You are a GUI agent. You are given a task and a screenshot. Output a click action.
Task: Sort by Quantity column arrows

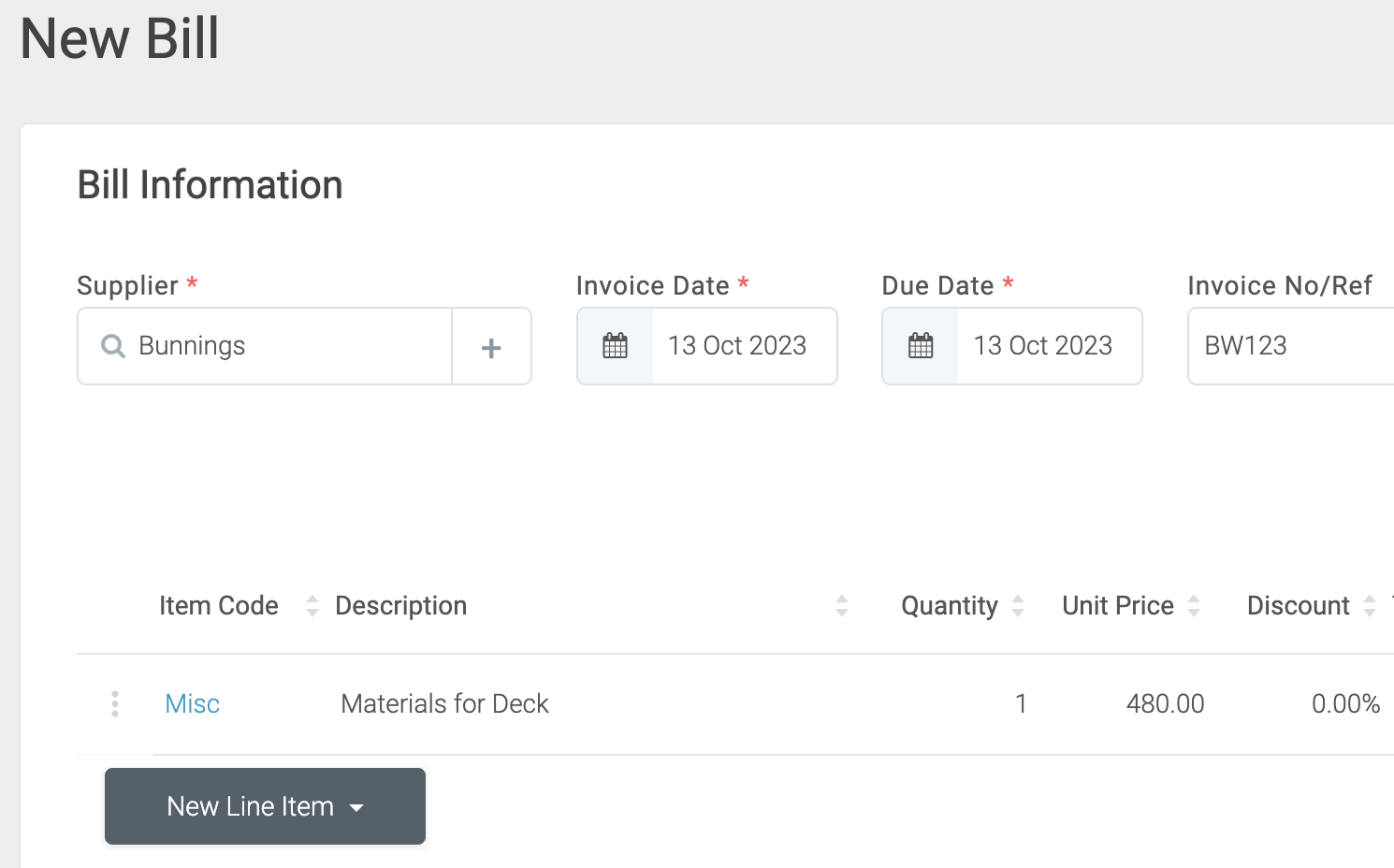[x=1018, y=606]
